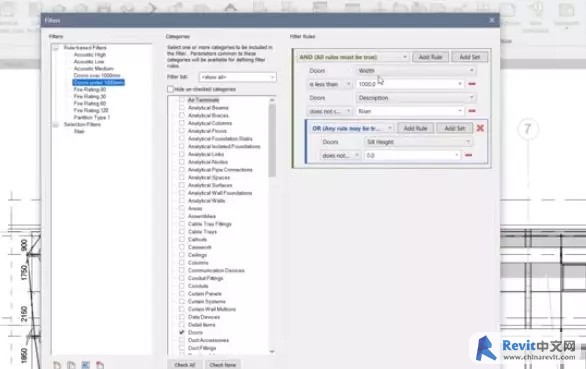Open the Sill Height parameter dropdown

(x=418, y=142)
